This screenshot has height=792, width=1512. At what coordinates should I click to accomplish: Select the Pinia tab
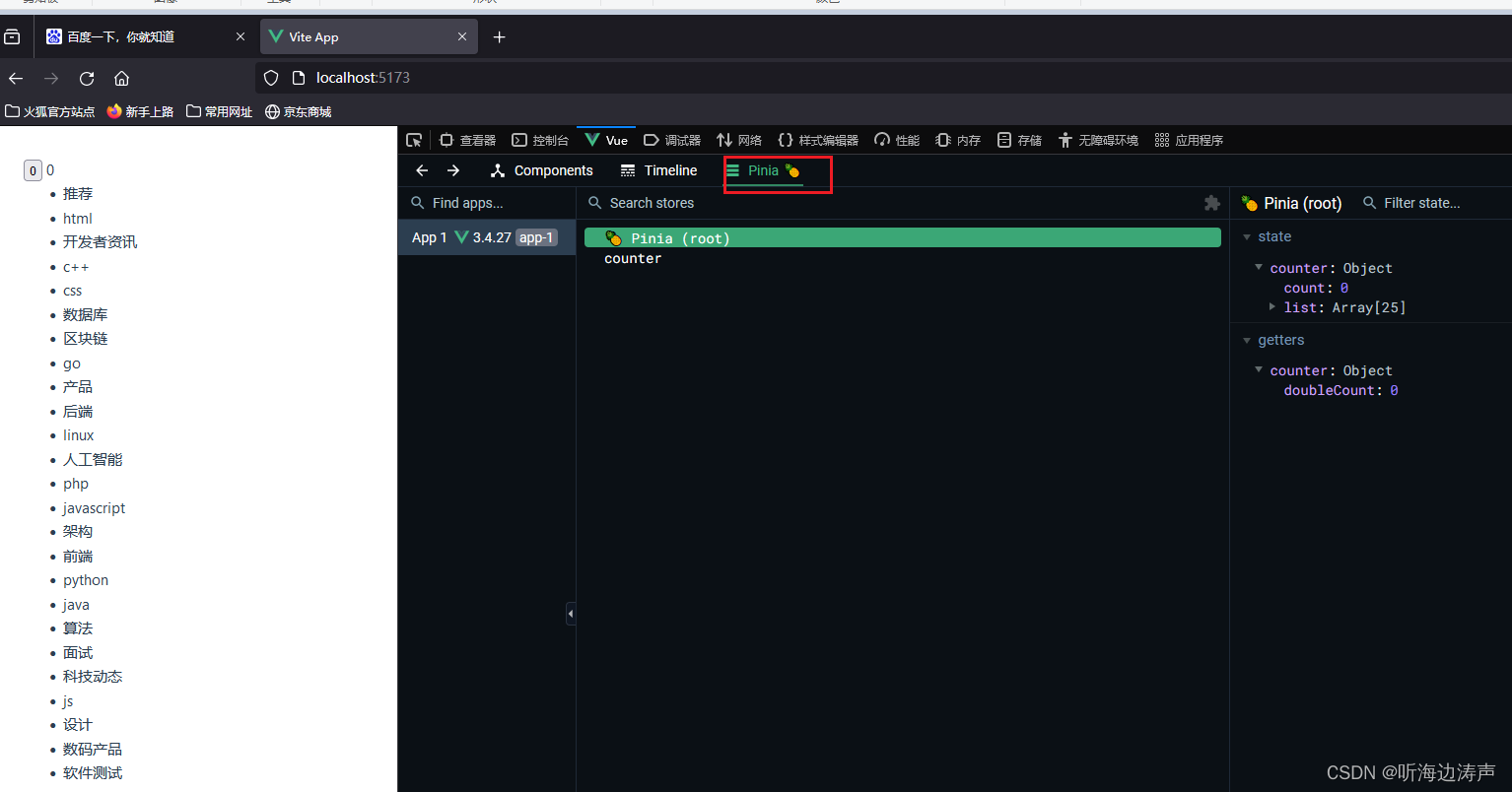pyautogui.click(x=763, y=170)
